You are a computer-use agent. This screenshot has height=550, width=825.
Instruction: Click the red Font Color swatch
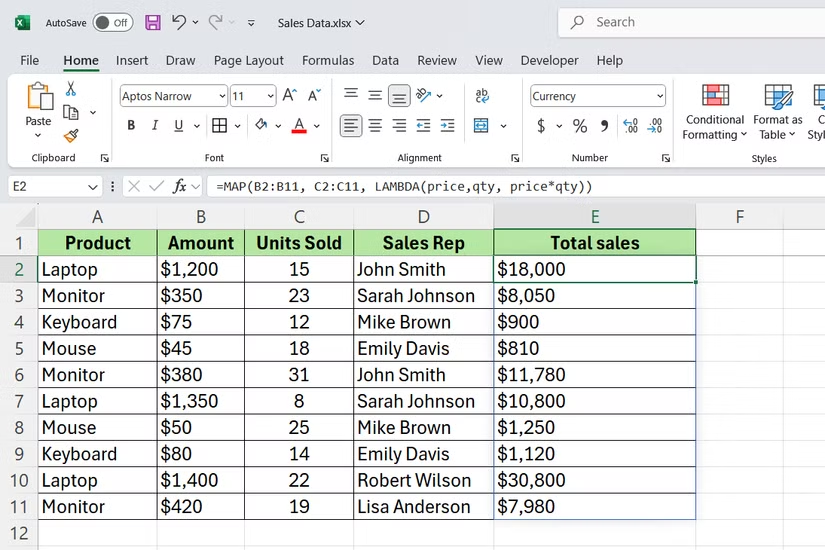[298, 126]
